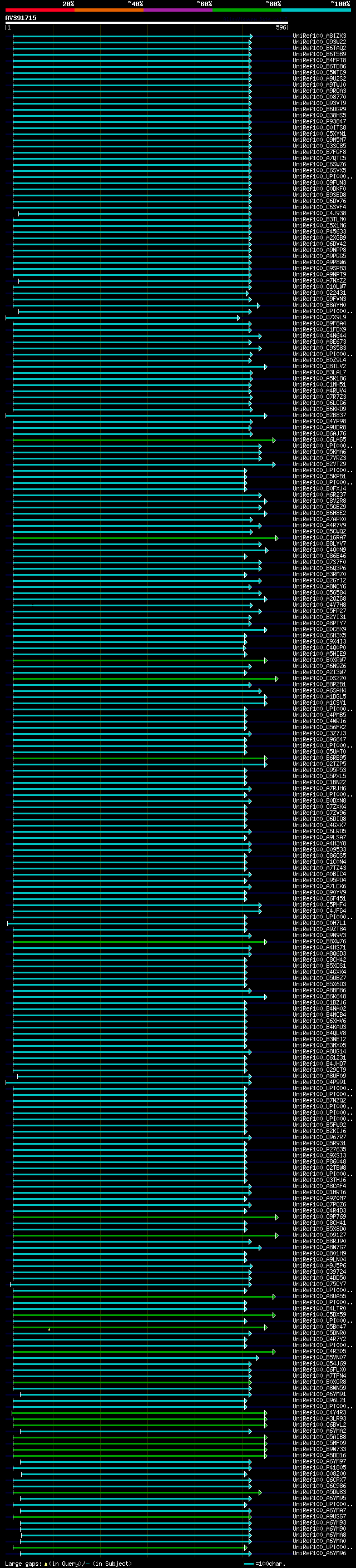Viewport: 356px width, 1568px height.
Task: Open hit UniRef100_Q93W22
Action: (x=319, y=42)
